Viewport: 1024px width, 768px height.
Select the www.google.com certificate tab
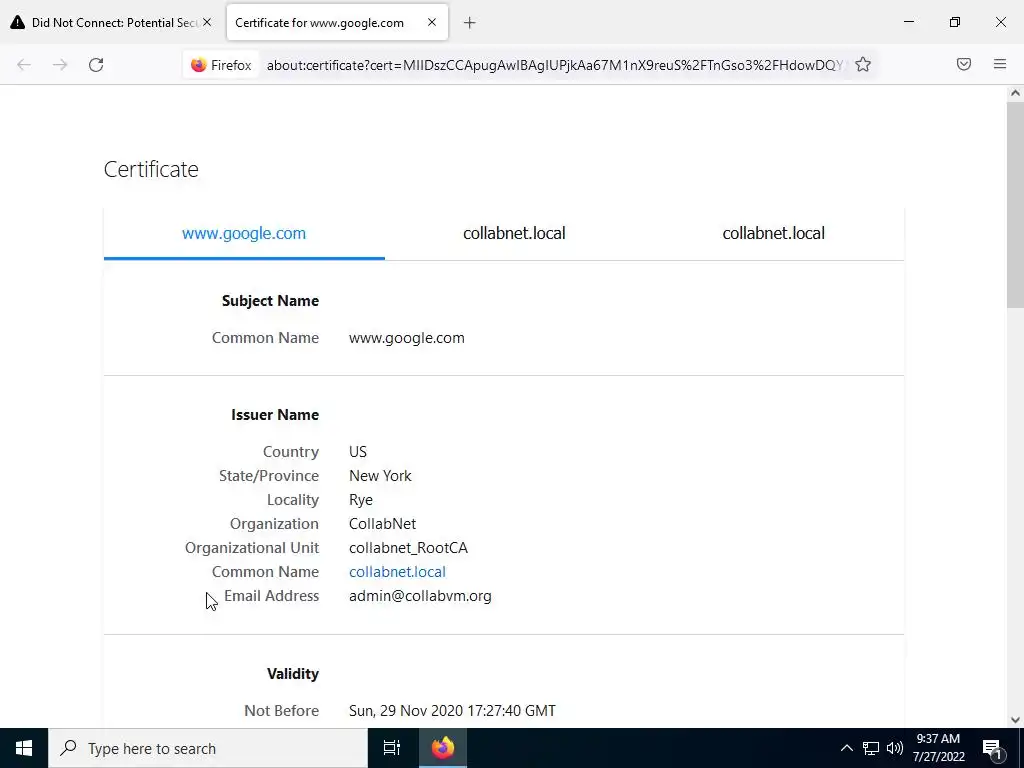(244, 233)
